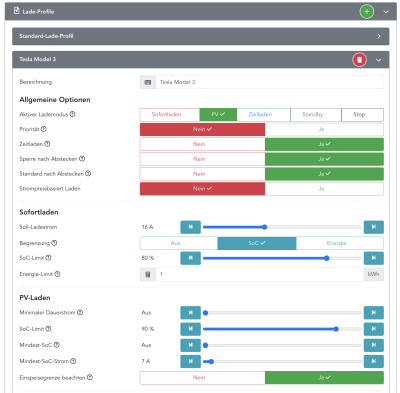
Task: Adjust Sofortladen SoC-Limit slider at 80 %
Action: pyautogui.click(x=282, y=258)
